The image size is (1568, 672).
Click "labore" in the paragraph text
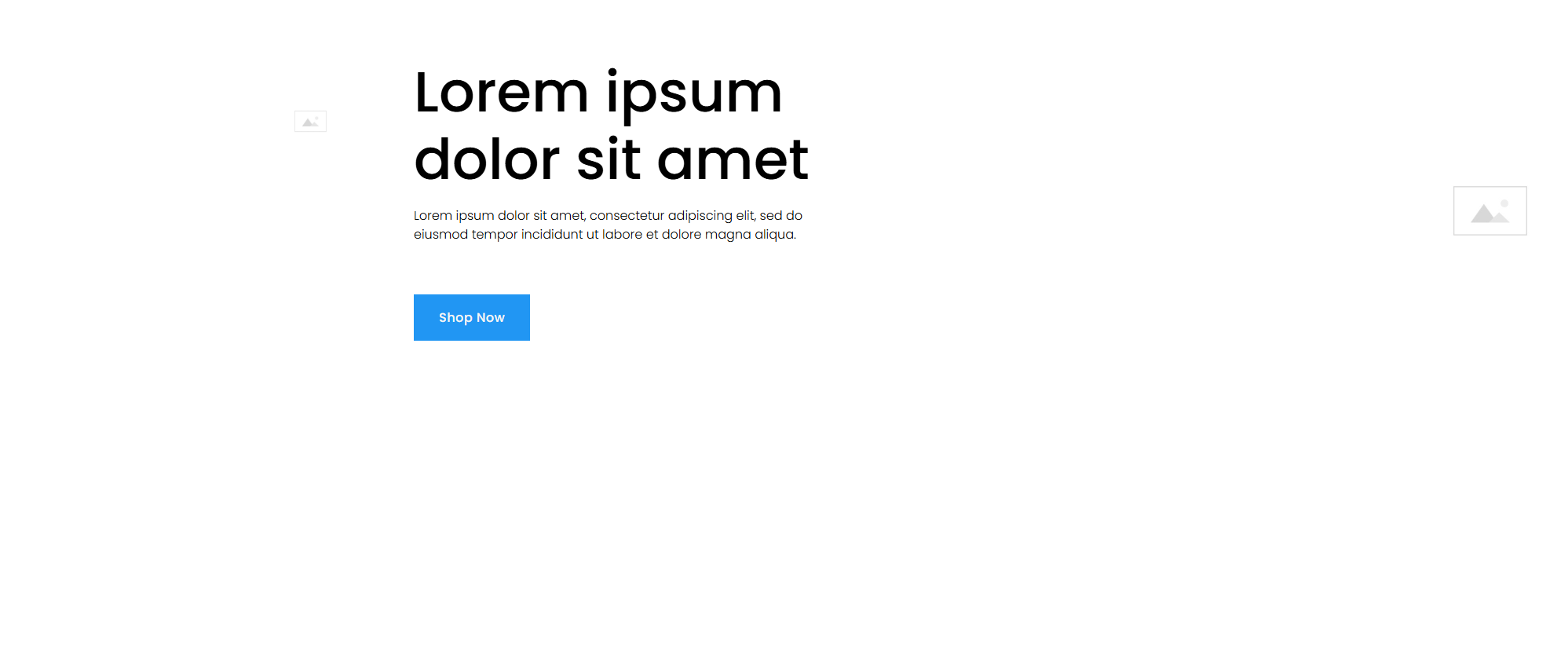(x=622, y=234)
